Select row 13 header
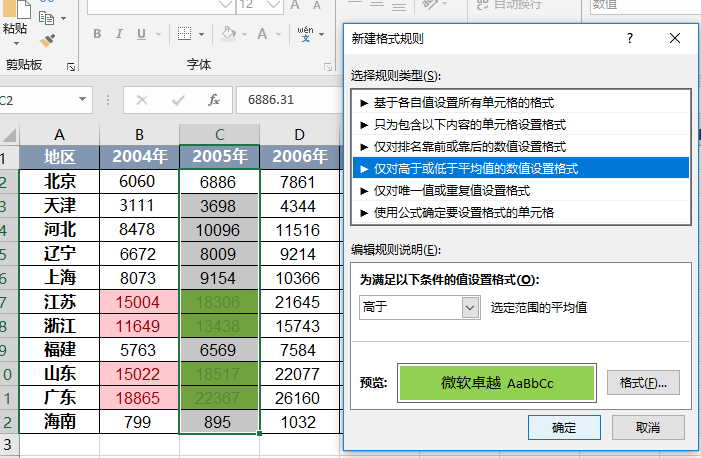Image resolution: width=701 pixels, height=458 pixels. pyautogui.click(x=8, y=445)
